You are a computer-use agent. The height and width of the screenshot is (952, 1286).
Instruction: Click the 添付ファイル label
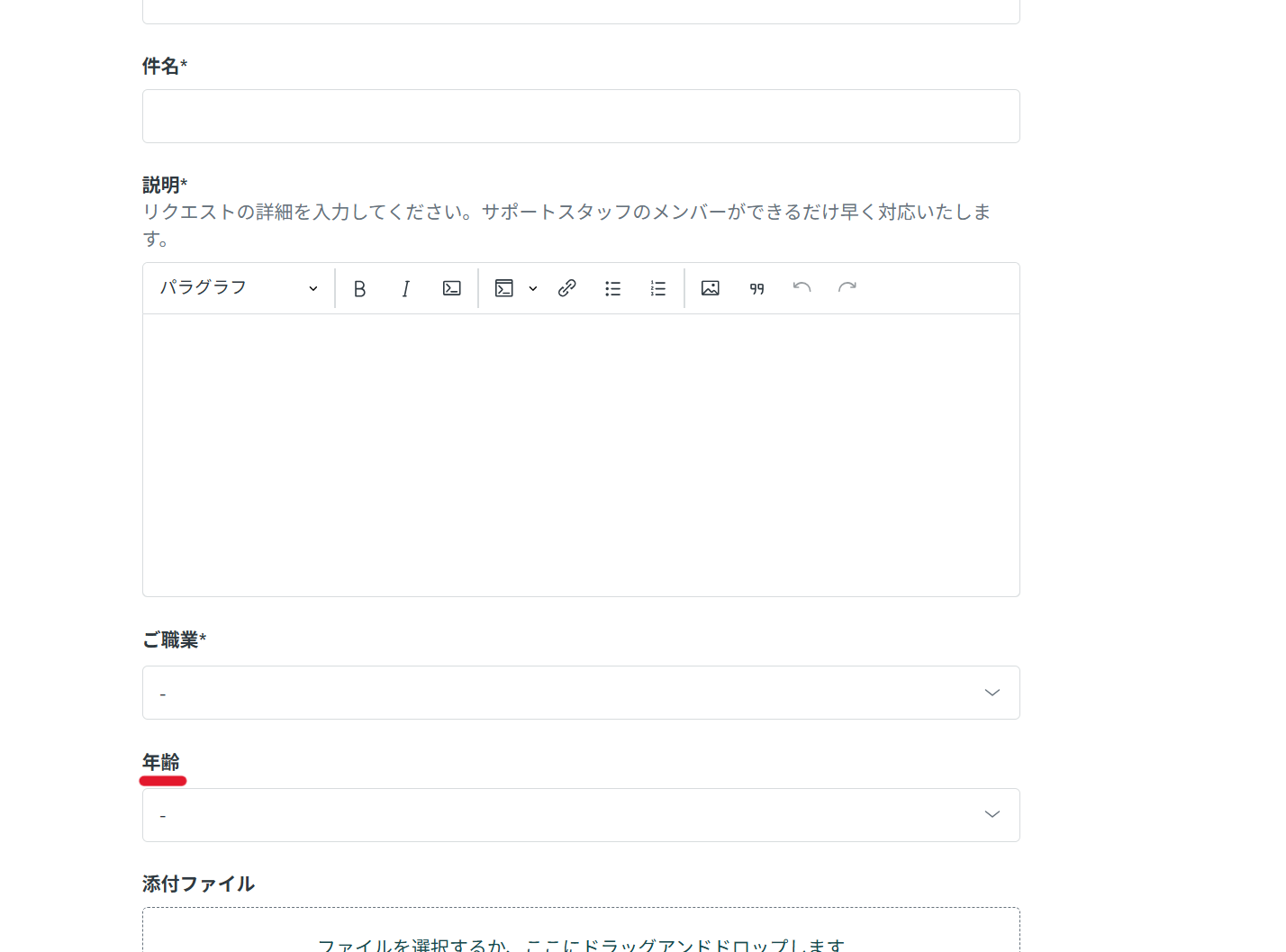(x=199, y=884)
